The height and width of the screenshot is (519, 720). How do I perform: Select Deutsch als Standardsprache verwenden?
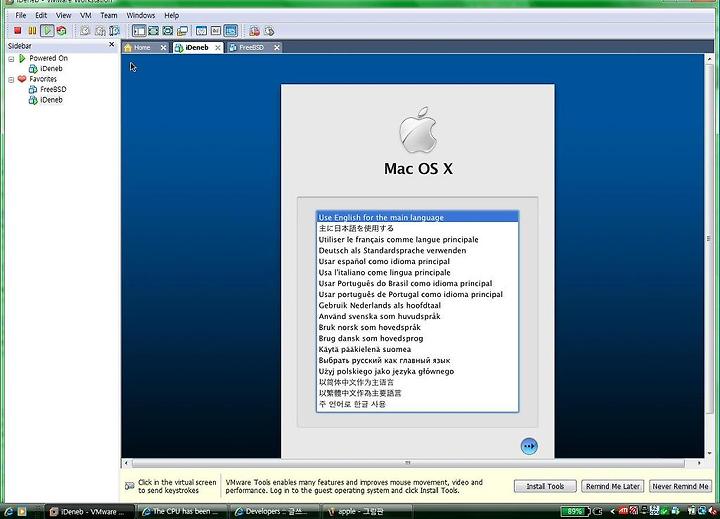pos(417,250)
